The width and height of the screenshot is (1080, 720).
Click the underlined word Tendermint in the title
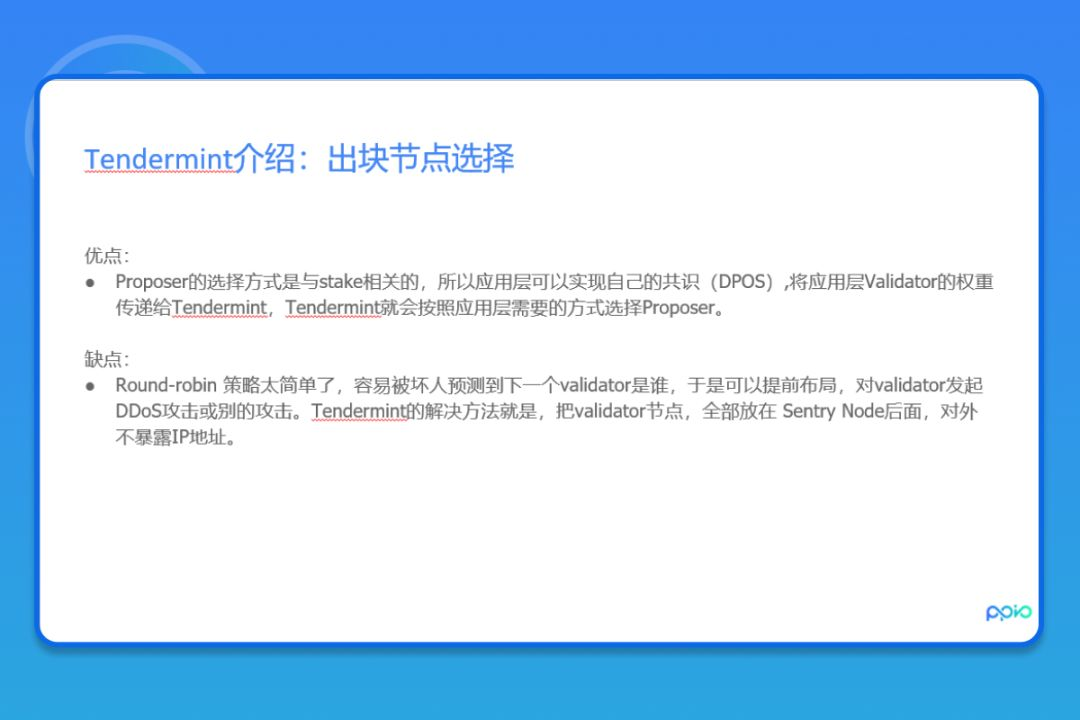[x=156, y=159]
